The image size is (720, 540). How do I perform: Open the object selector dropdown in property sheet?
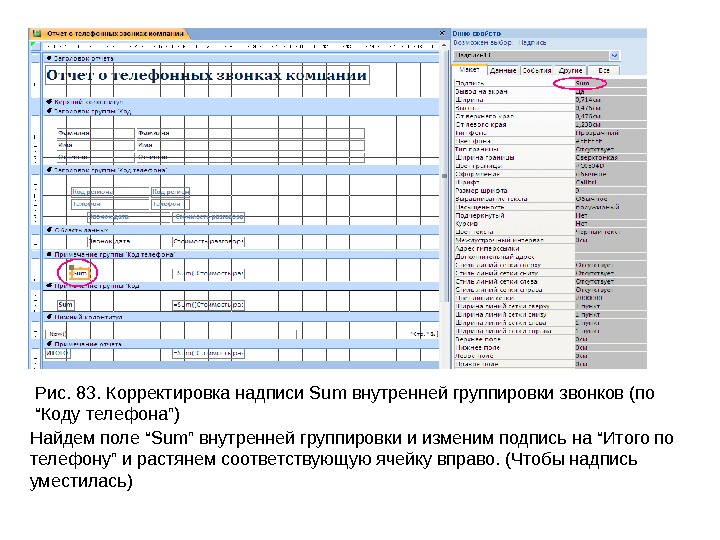614,56
